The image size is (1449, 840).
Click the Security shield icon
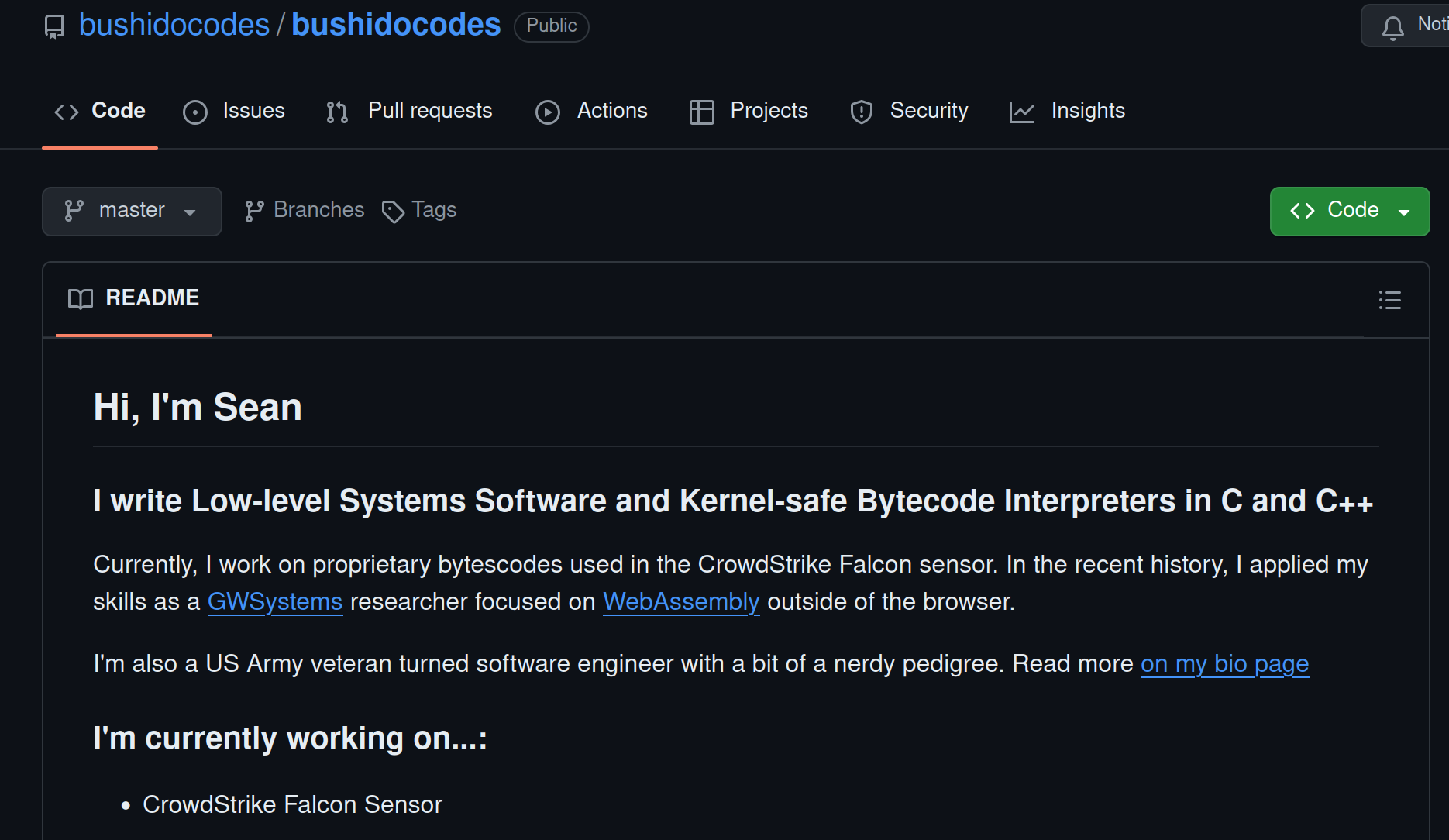coord(862,112)
